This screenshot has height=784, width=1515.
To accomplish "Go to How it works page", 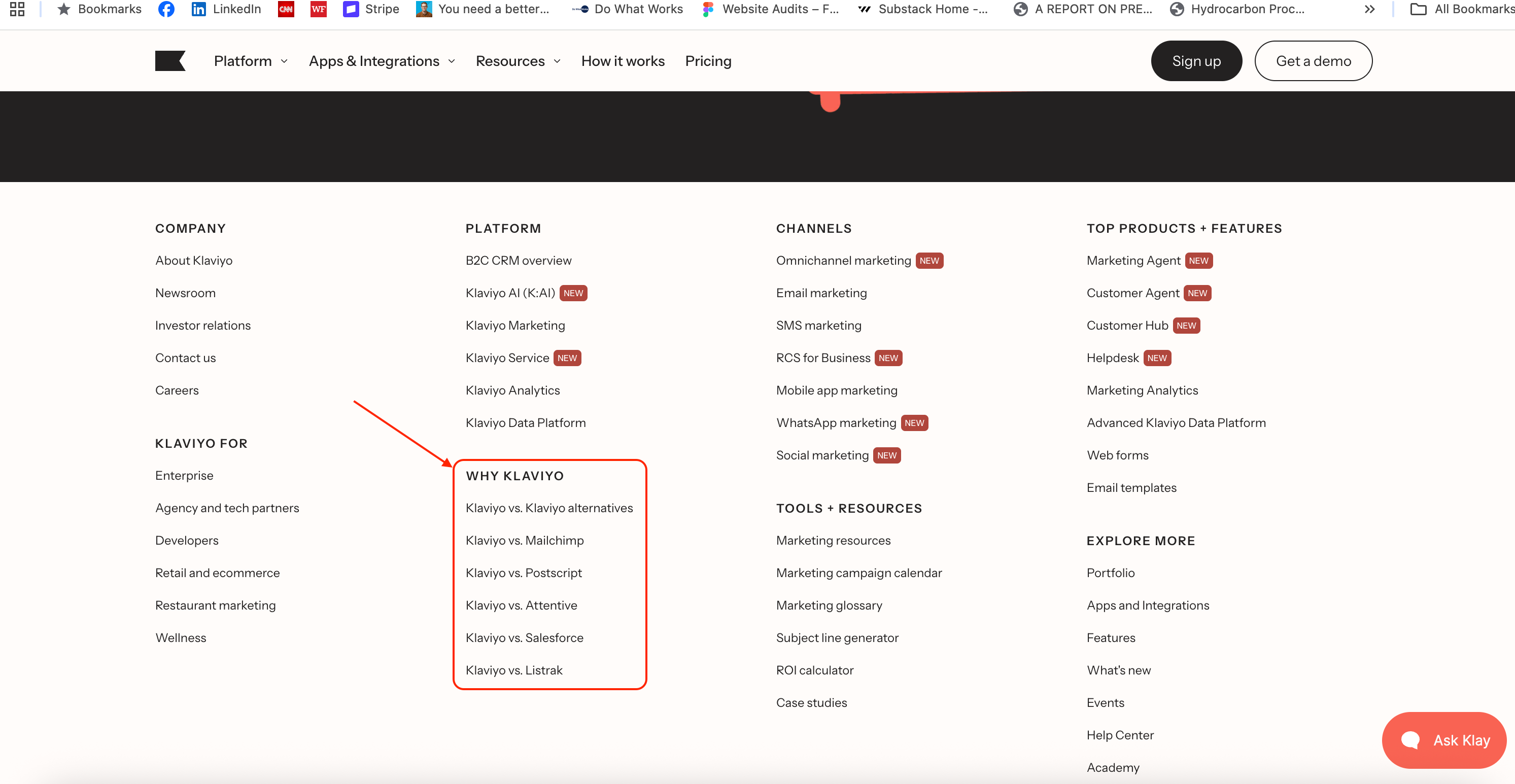I will click(x=623, y=60).
